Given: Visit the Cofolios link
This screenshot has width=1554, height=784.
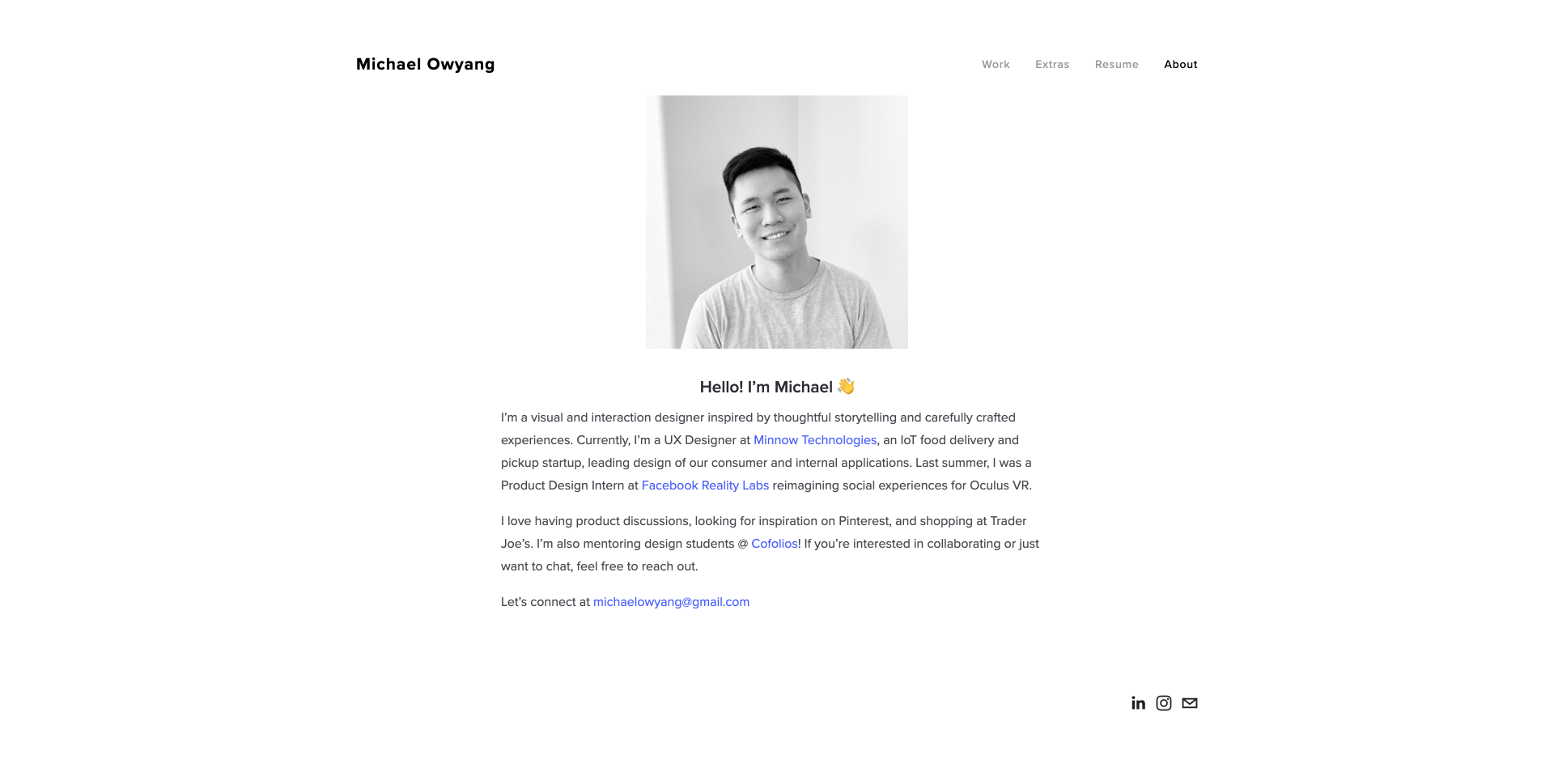Looking at the screenshot, I should pos(775,544).
